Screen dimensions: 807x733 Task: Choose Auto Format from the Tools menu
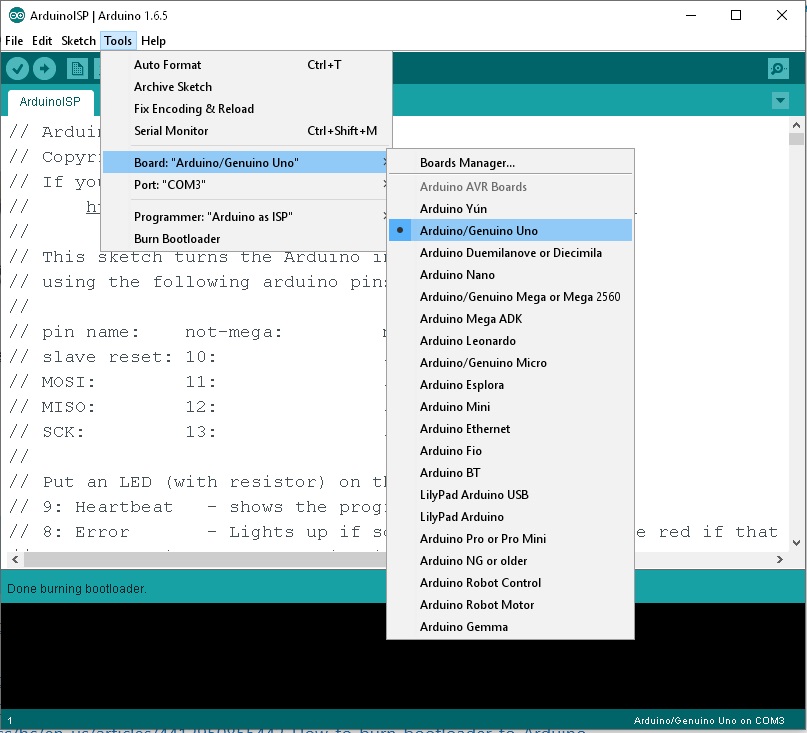pyautogui.click(x=246, y=65)
